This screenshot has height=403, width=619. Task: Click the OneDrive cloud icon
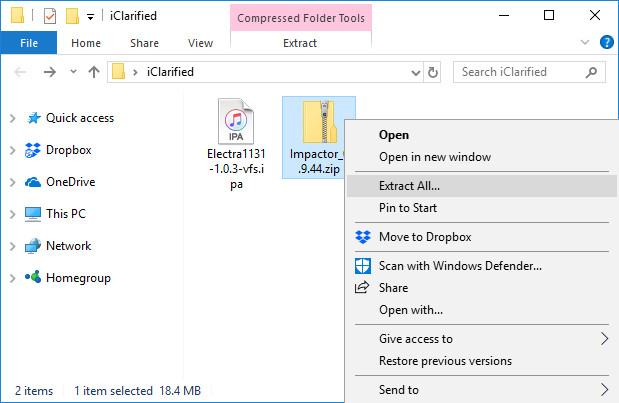coord(33,182)
